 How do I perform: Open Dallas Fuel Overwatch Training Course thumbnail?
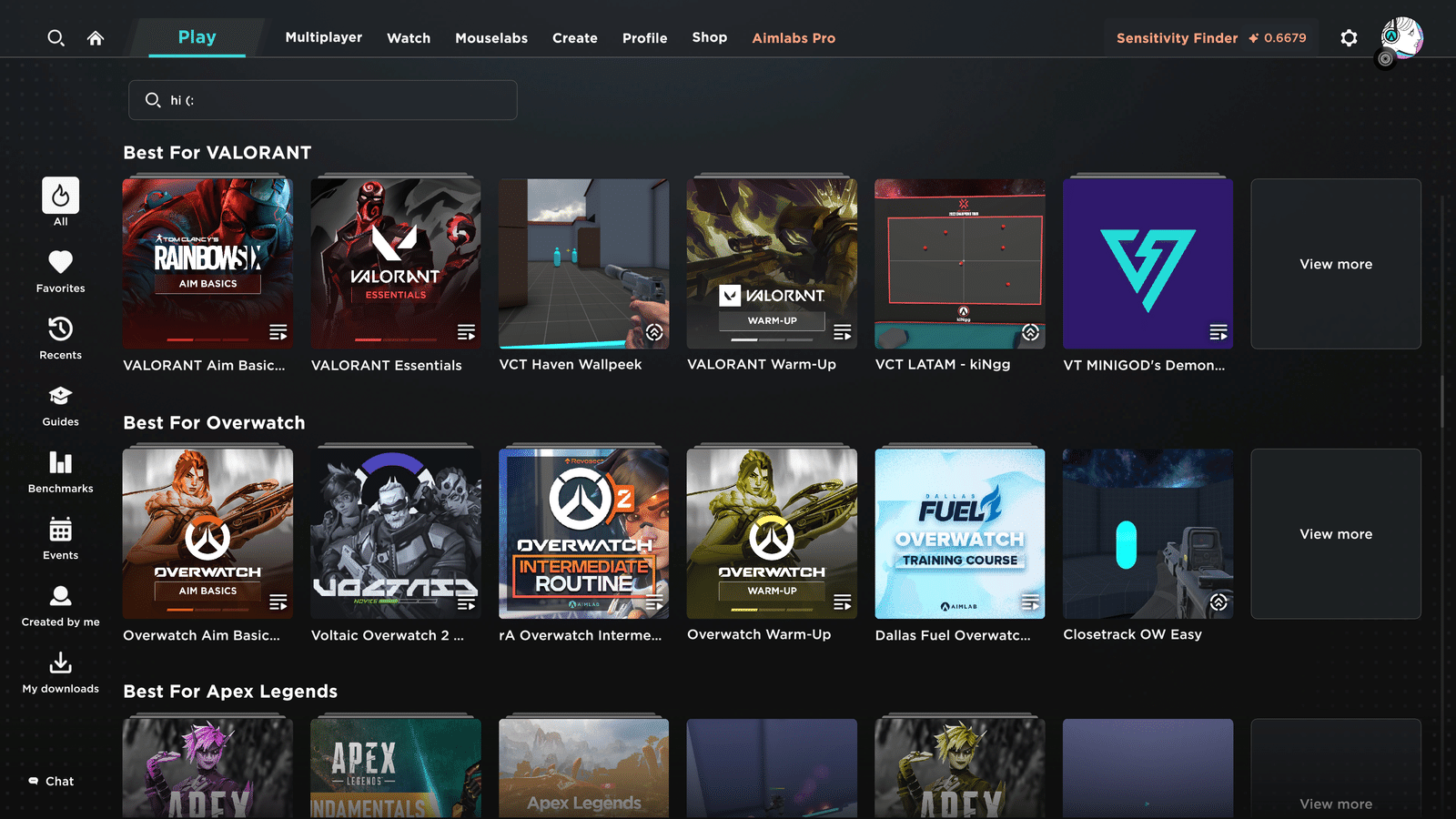point(960,534)
